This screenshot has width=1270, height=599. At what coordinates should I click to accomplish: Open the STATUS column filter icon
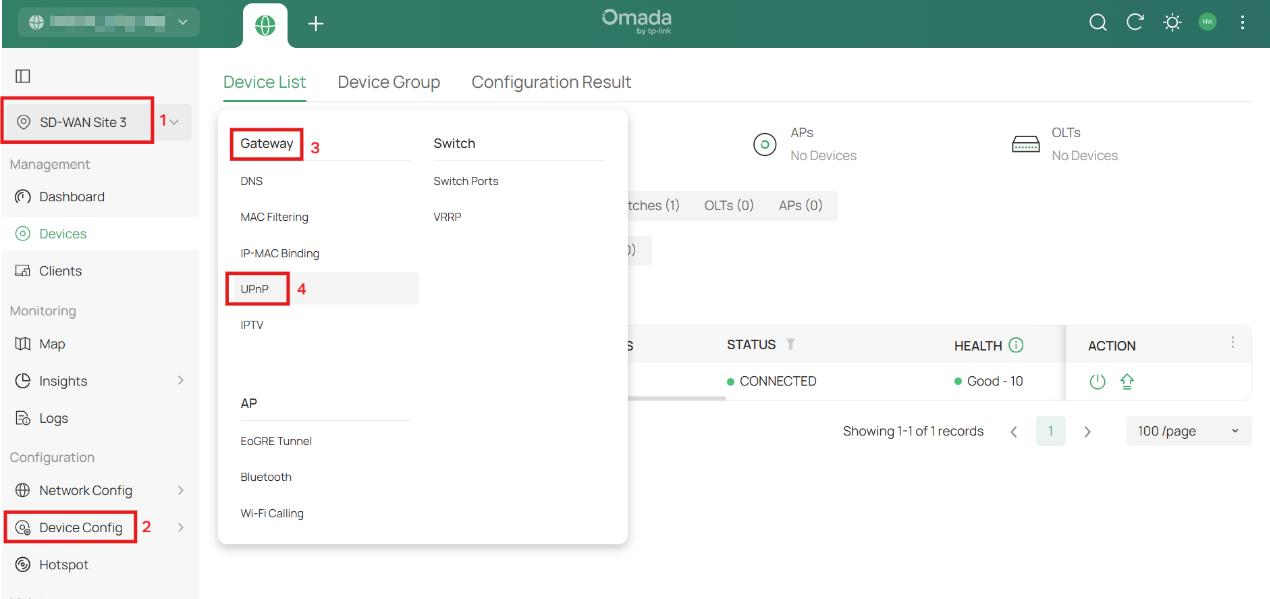pyautogui.click(x=790, y=345)
